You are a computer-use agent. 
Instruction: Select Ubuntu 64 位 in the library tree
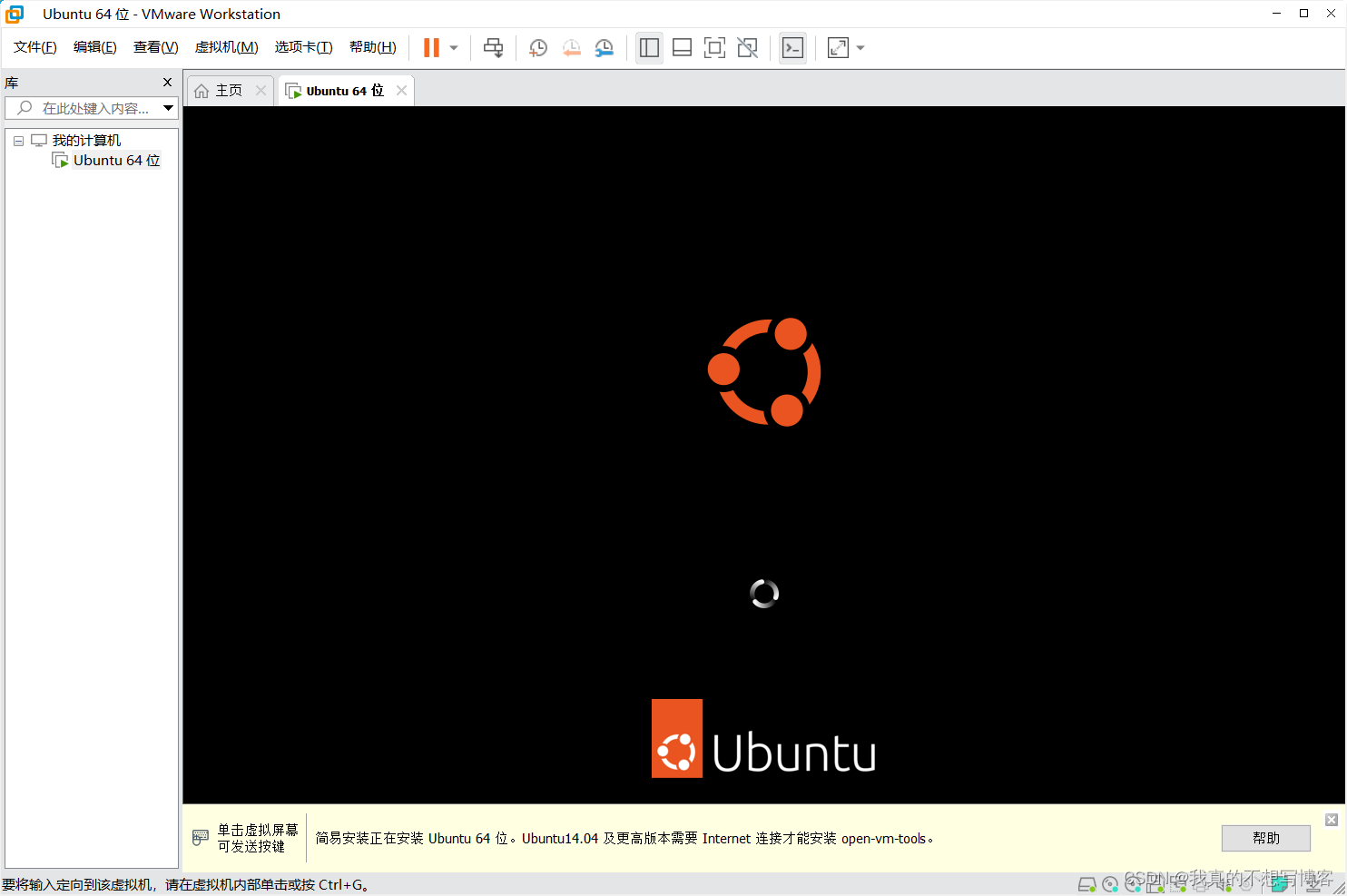tap(116, 160)
